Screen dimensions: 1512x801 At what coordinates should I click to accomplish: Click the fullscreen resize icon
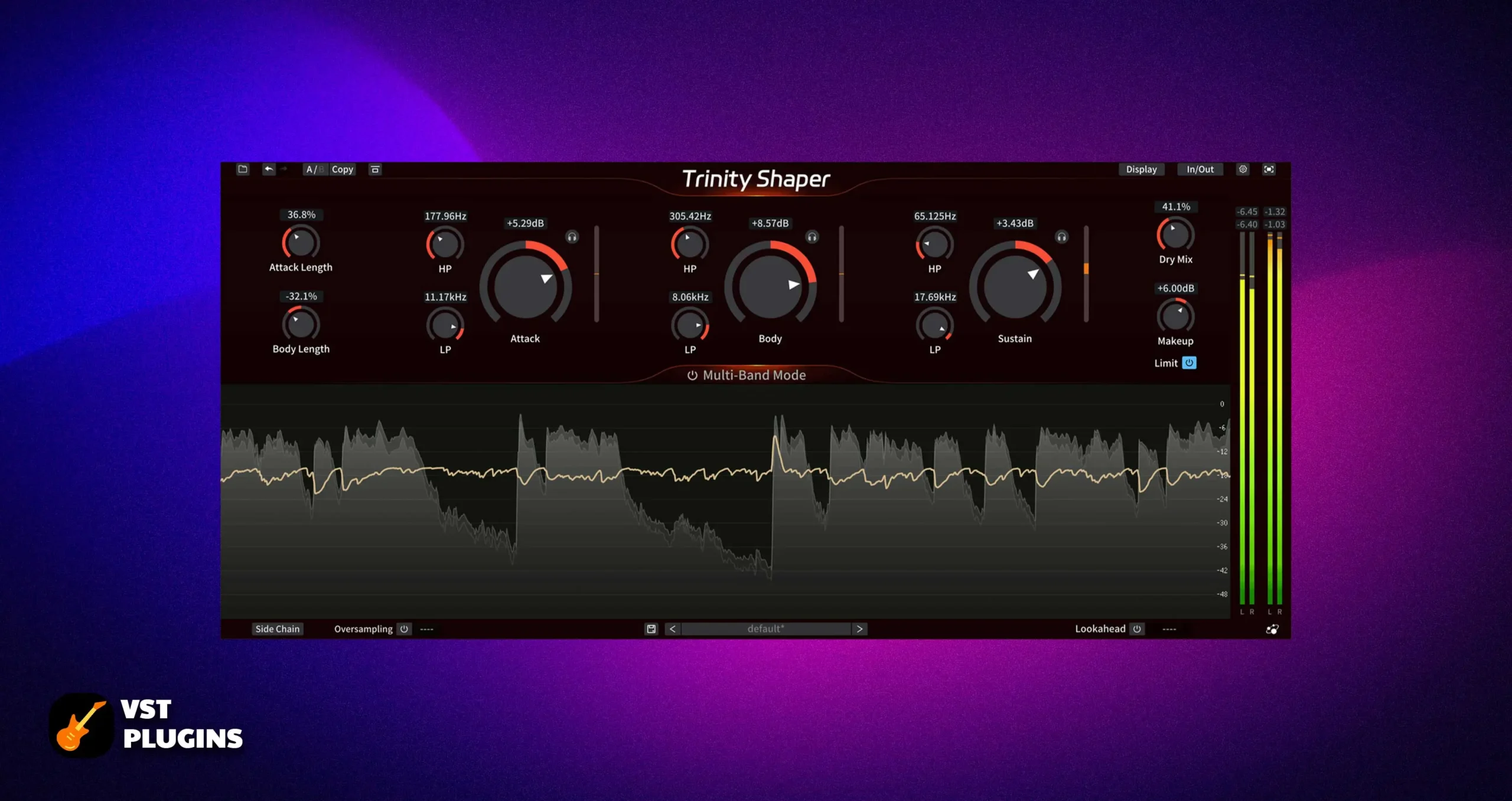pos(1269,169)
